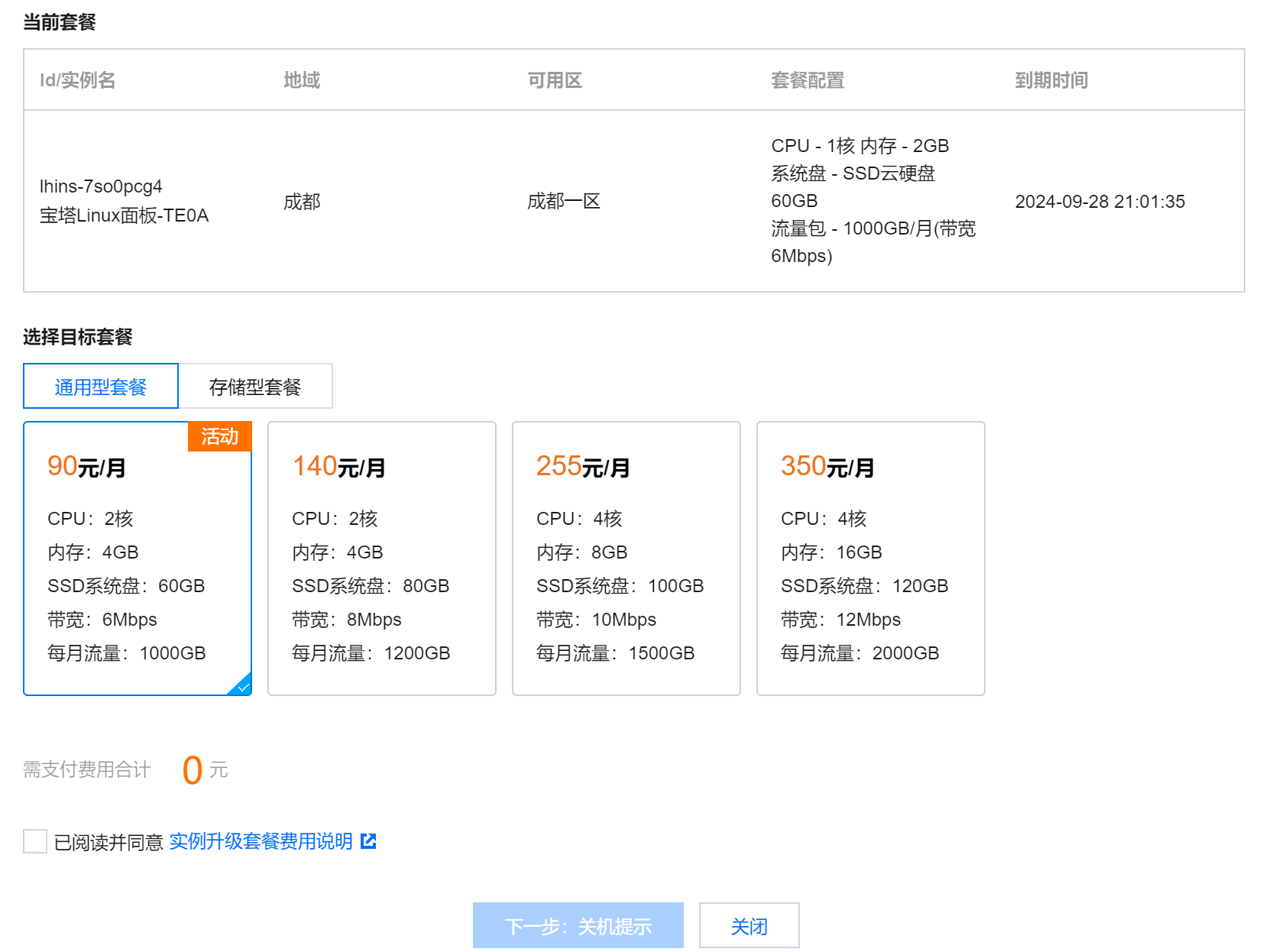
Task: Click the 套餐配置 column header
Action: pos(808,80)
